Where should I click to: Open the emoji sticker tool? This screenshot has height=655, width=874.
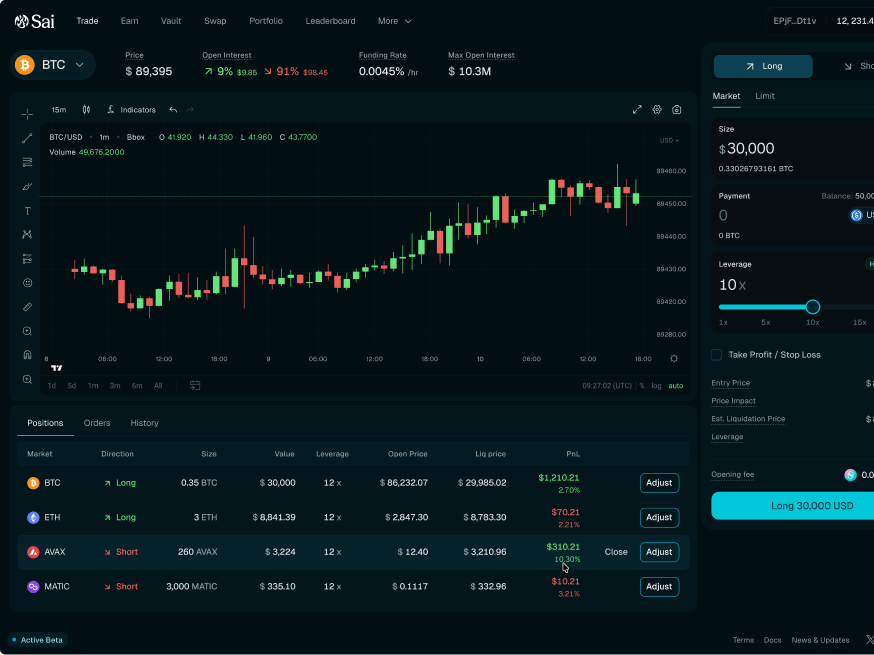[x=27, y=283]
